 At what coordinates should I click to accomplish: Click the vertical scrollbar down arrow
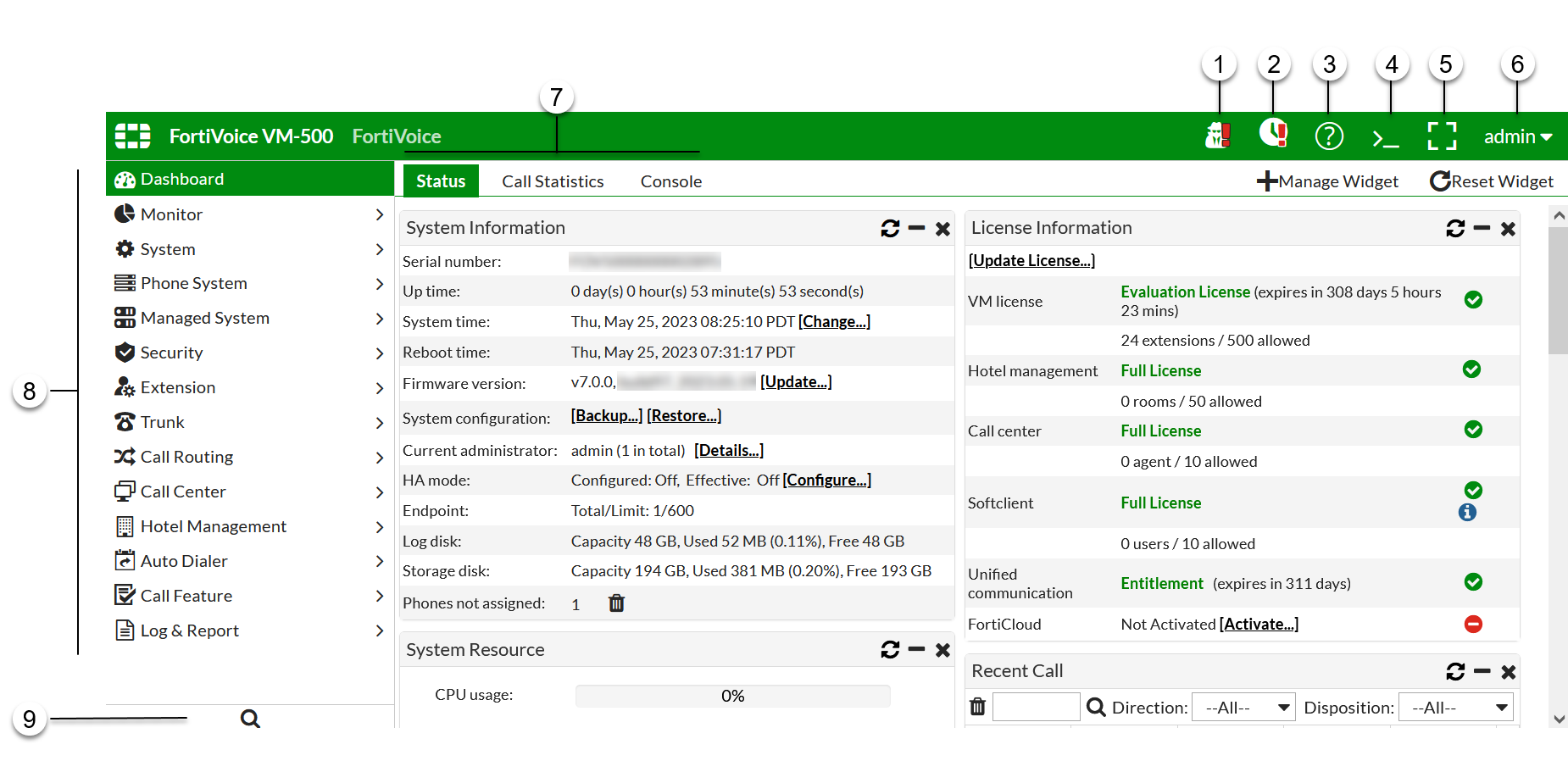pos(1559,719)
